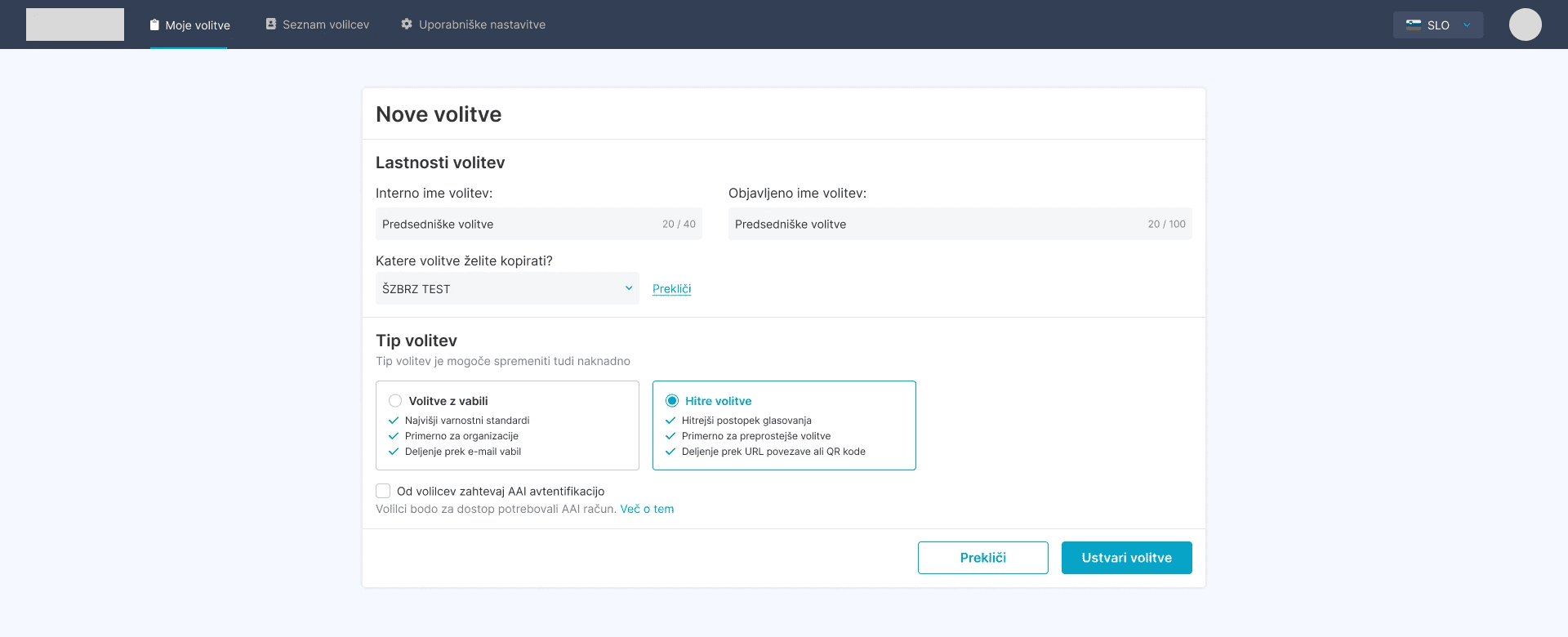This screenshot has width=1568, height=637.
Task: Open the SLO language dropdown
Action: pos(1438,24)
